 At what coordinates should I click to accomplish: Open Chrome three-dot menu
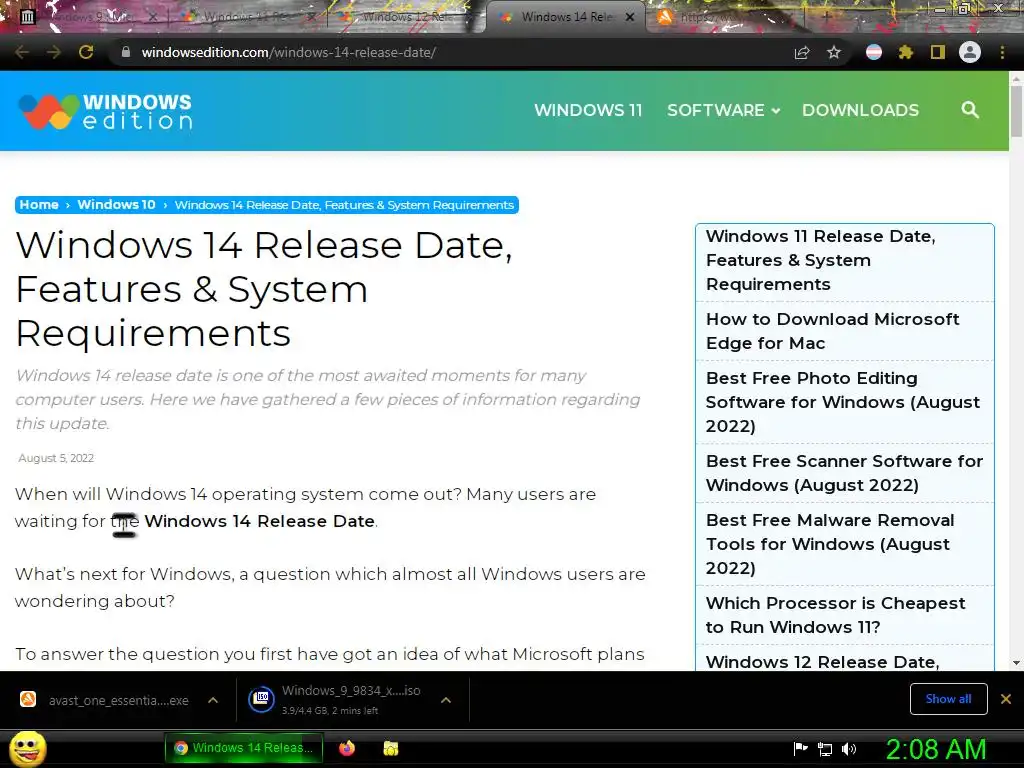click(1002, 52)
